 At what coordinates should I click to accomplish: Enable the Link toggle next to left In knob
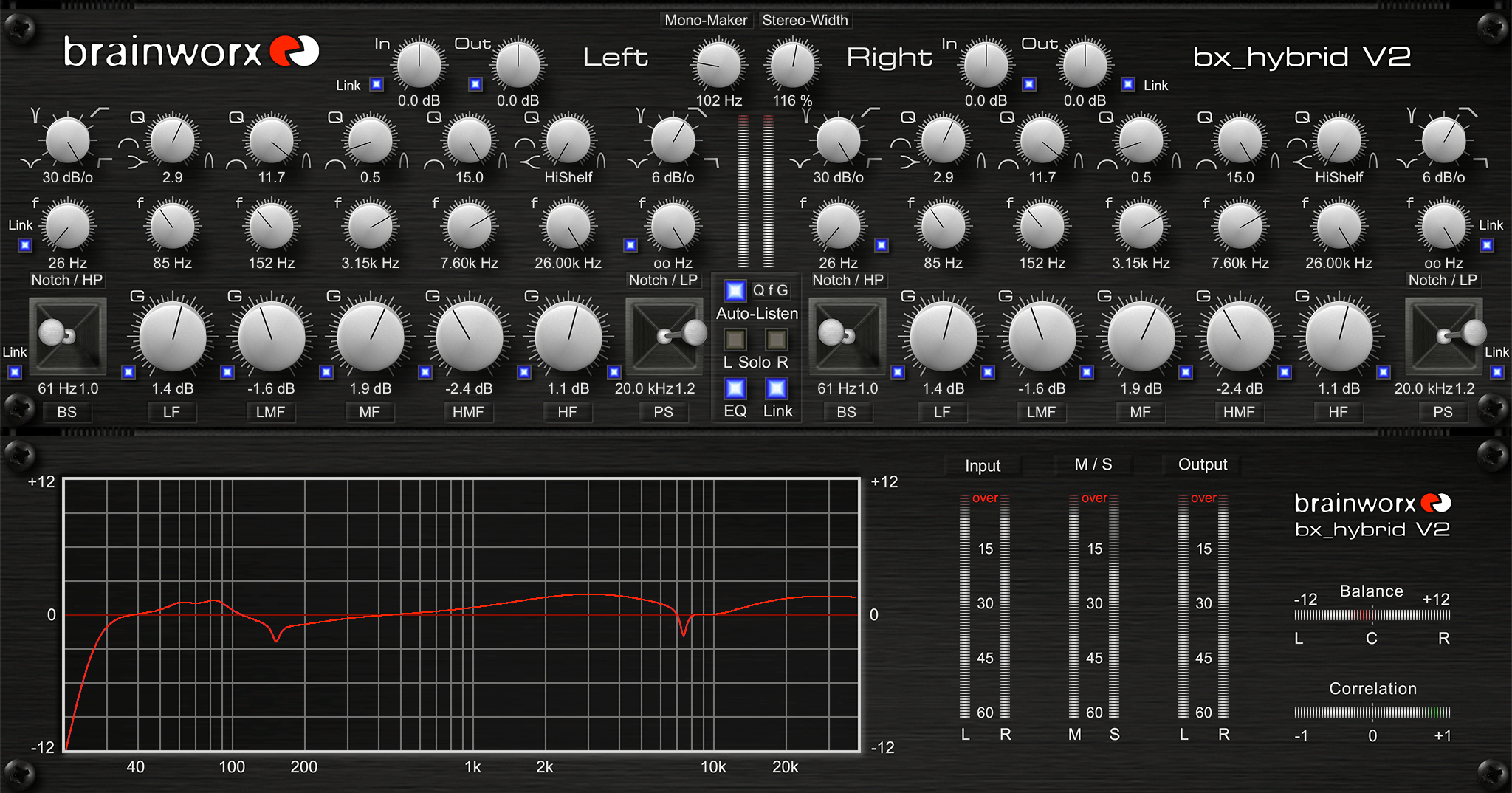[377, 85]
